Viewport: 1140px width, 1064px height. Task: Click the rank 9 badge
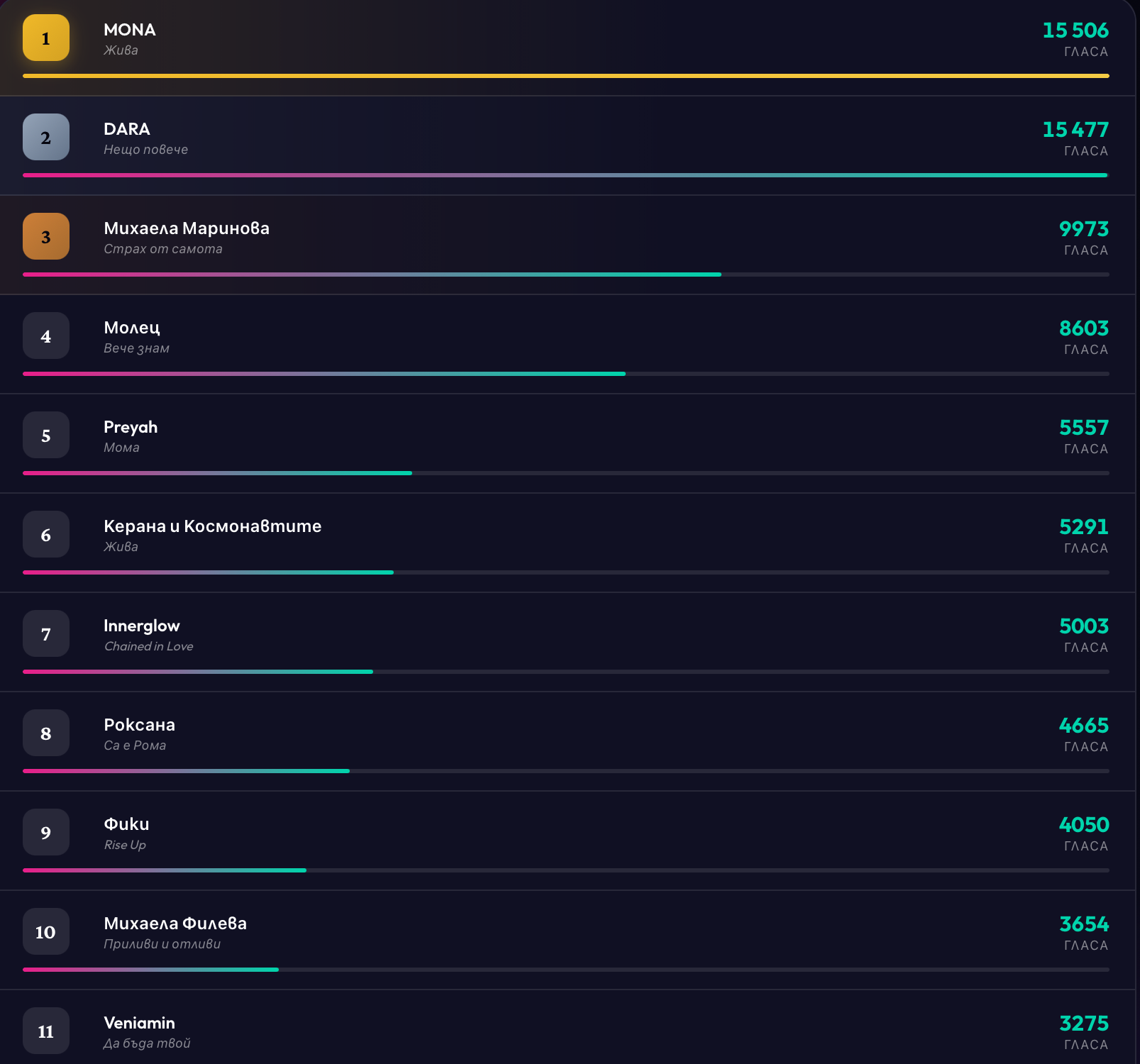(x=46, y=832)
